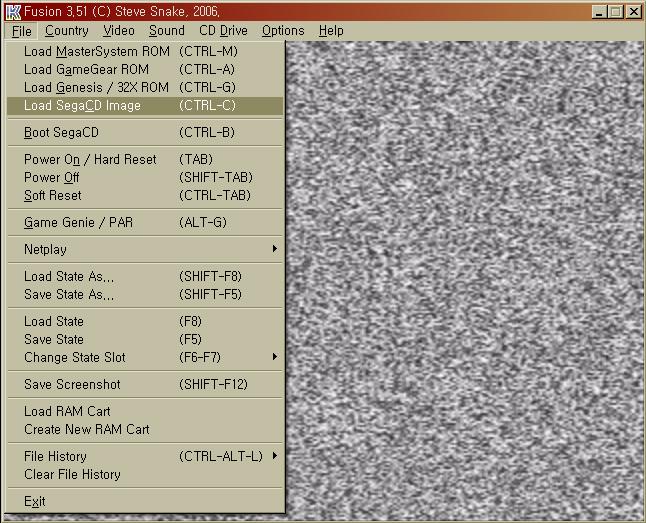
Task: Choose Load GameGear ROM
Action: pos(145,70)
